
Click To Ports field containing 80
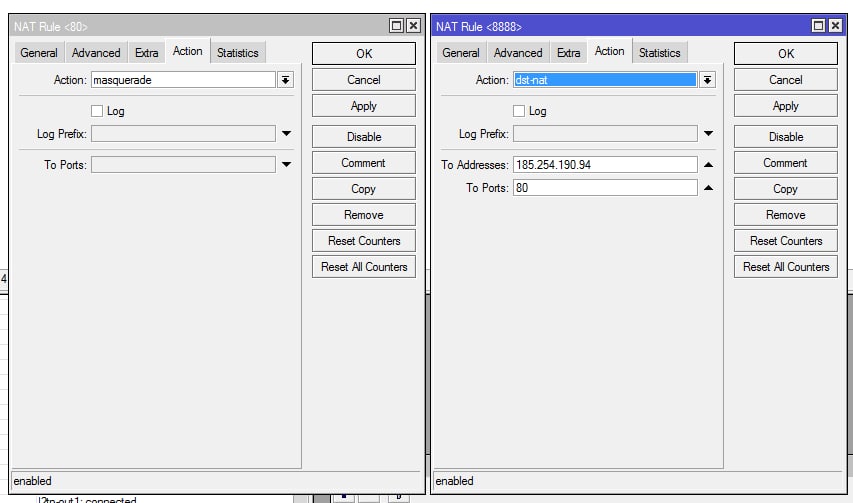(605, 188)
